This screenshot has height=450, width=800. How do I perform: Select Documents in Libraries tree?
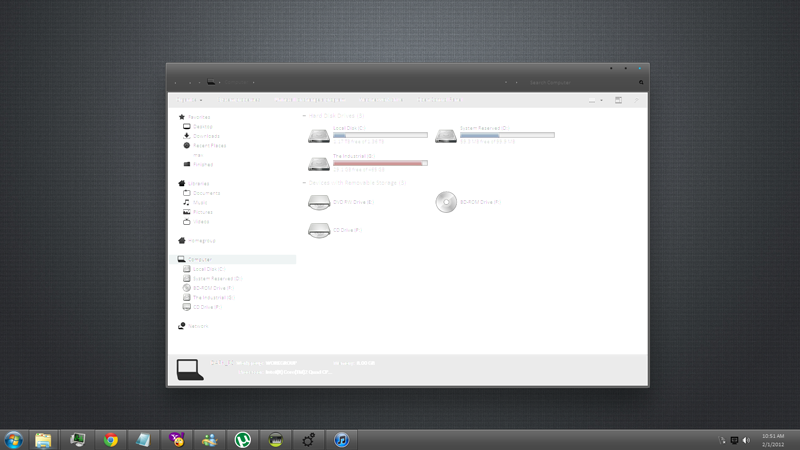(207, 193)
